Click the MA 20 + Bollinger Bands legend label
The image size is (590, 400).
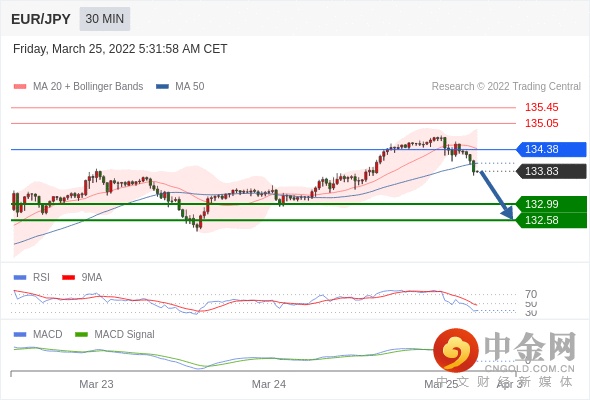(88, 87)
